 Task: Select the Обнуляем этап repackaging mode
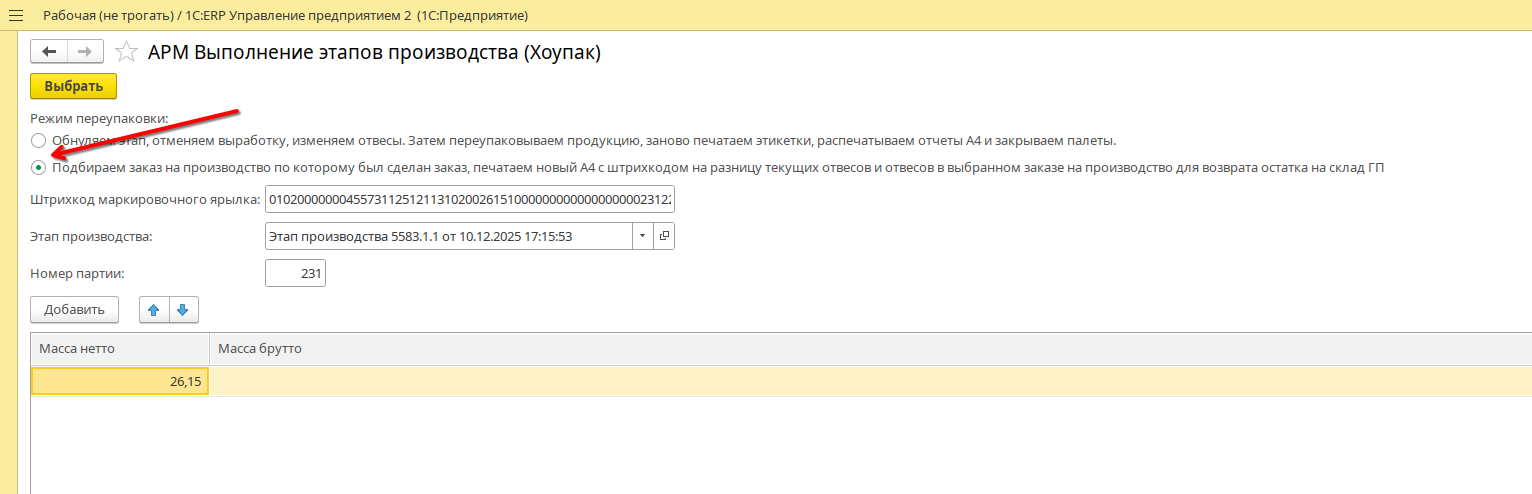click(38, 140)
